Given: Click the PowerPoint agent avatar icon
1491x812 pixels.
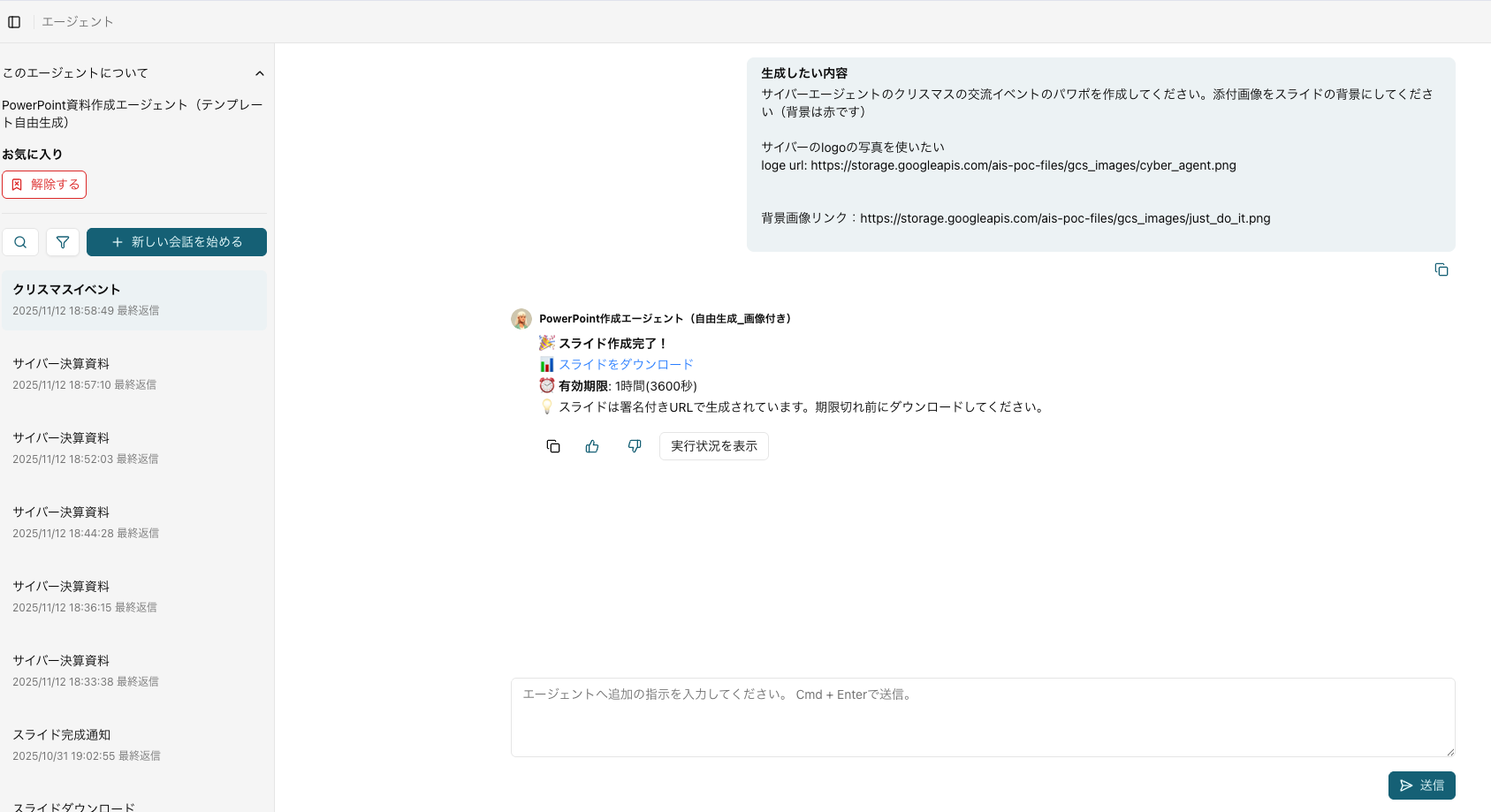Looking at the screenshot, I should pyautogui.click(x=521, y=319).
